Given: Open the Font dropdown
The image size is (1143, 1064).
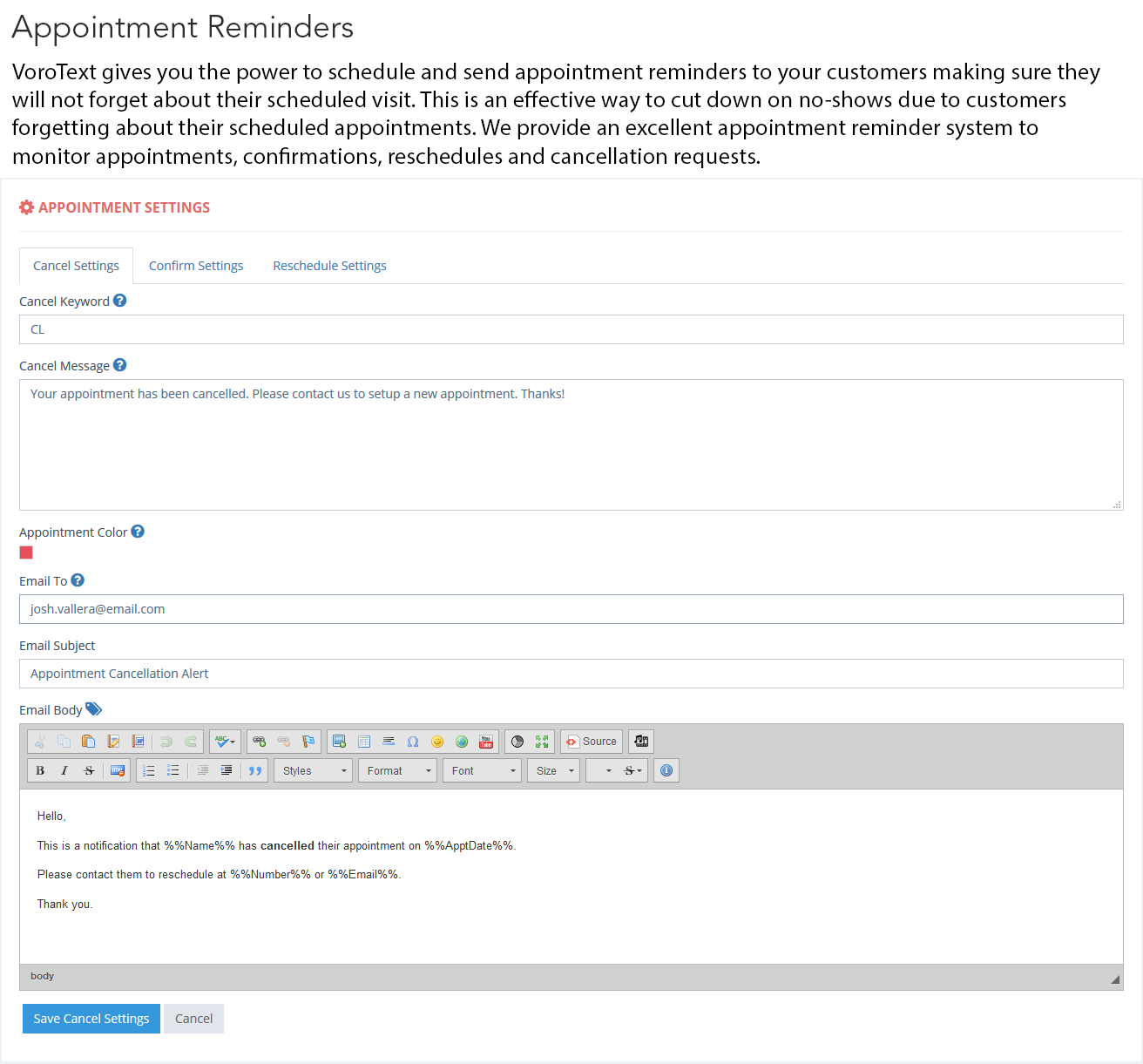Looking at the screenshot, I should (482, 771).
